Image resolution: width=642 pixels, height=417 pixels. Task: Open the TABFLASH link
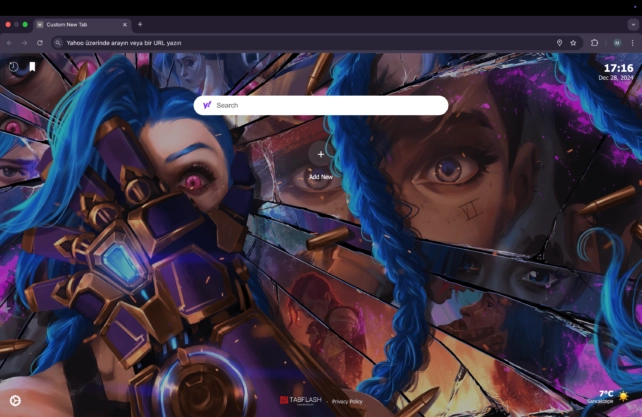click(x=301, y=400)
